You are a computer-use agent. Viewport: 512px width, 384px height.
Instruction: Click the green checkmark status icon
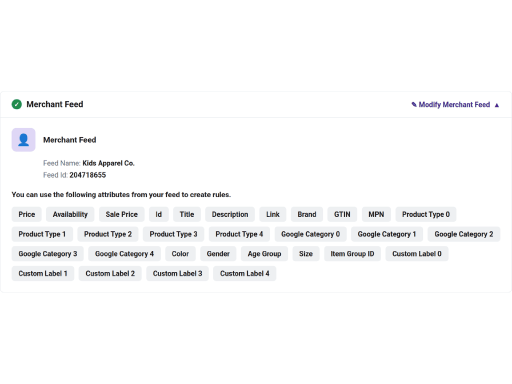pos(17,104)
